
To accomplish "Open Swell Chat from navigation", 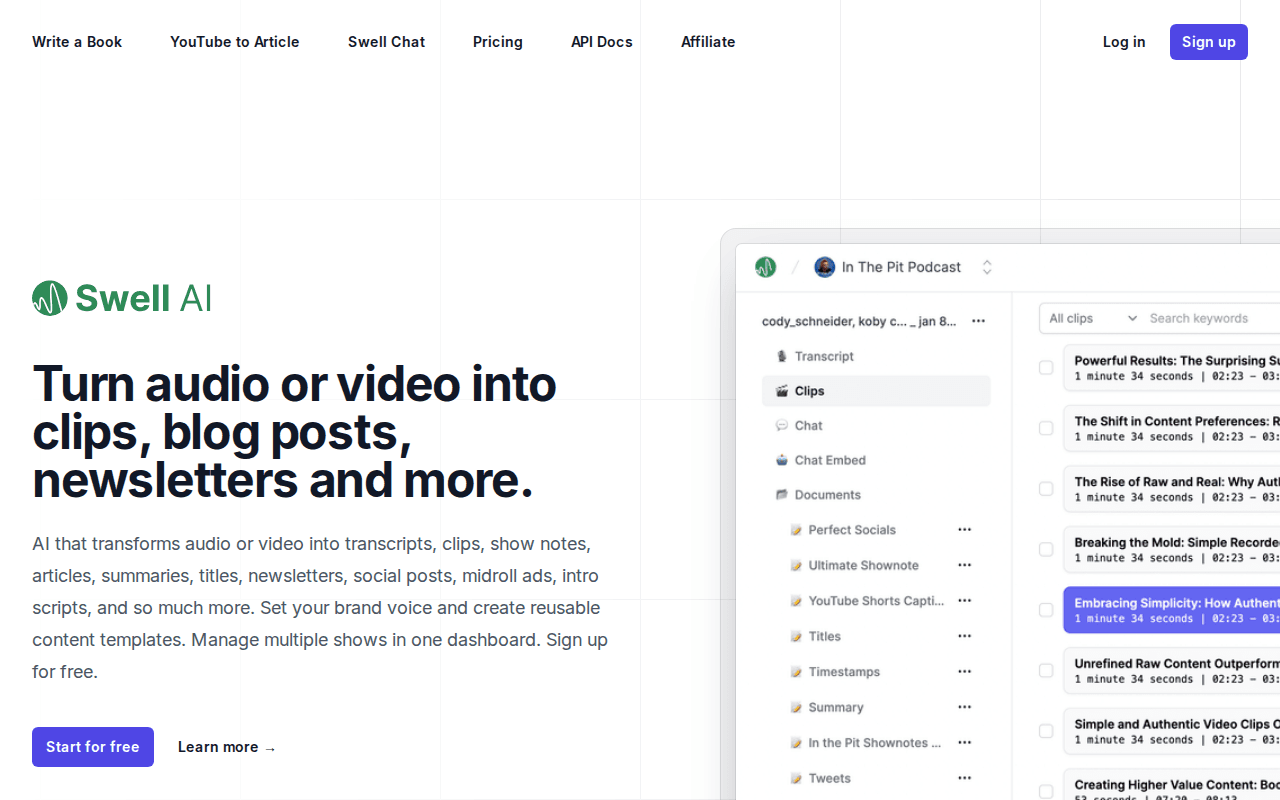I will 387,42.
